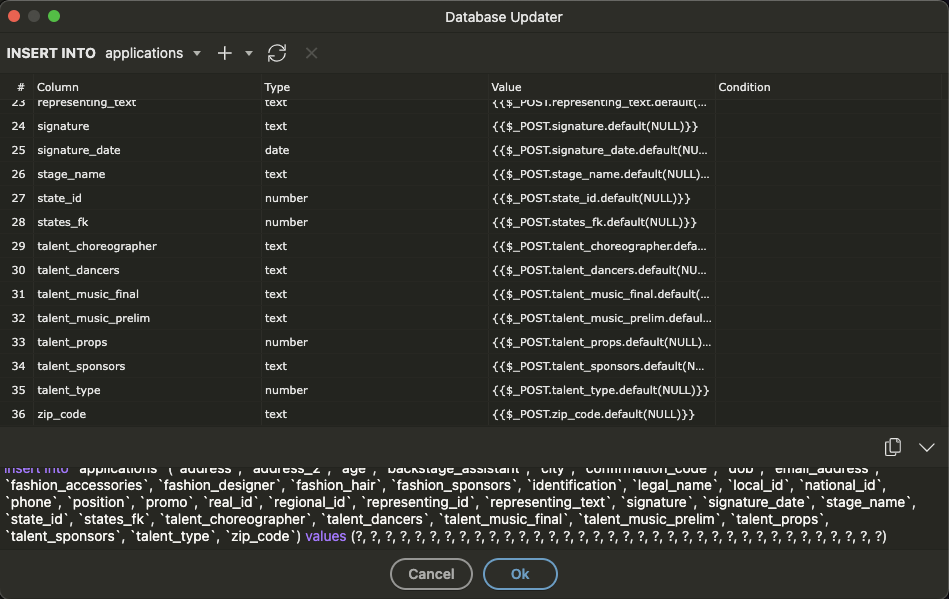Edit the value for talent_type

coord(600,390)
